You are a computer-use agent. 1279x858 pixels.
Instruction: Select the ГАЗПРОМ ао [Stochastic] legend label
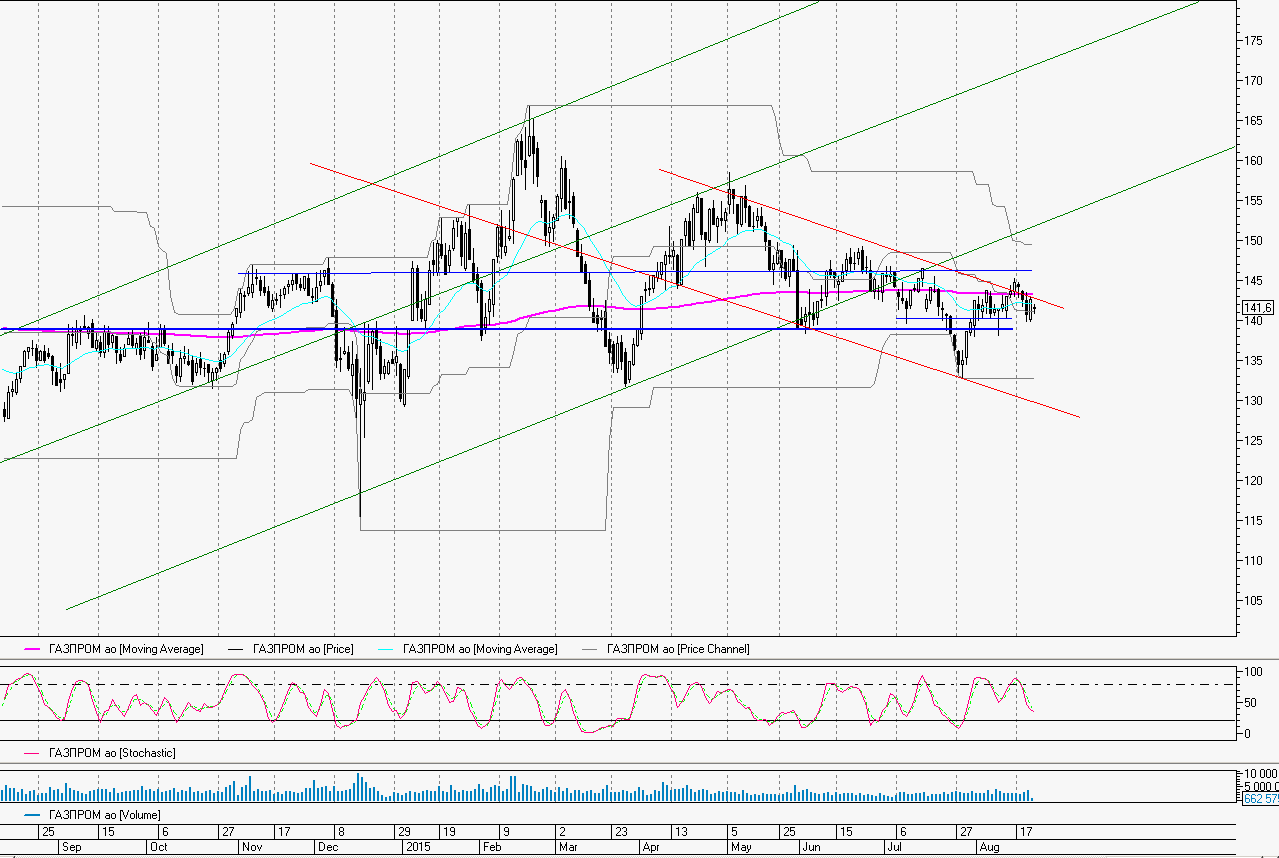(x=113, y=753)
